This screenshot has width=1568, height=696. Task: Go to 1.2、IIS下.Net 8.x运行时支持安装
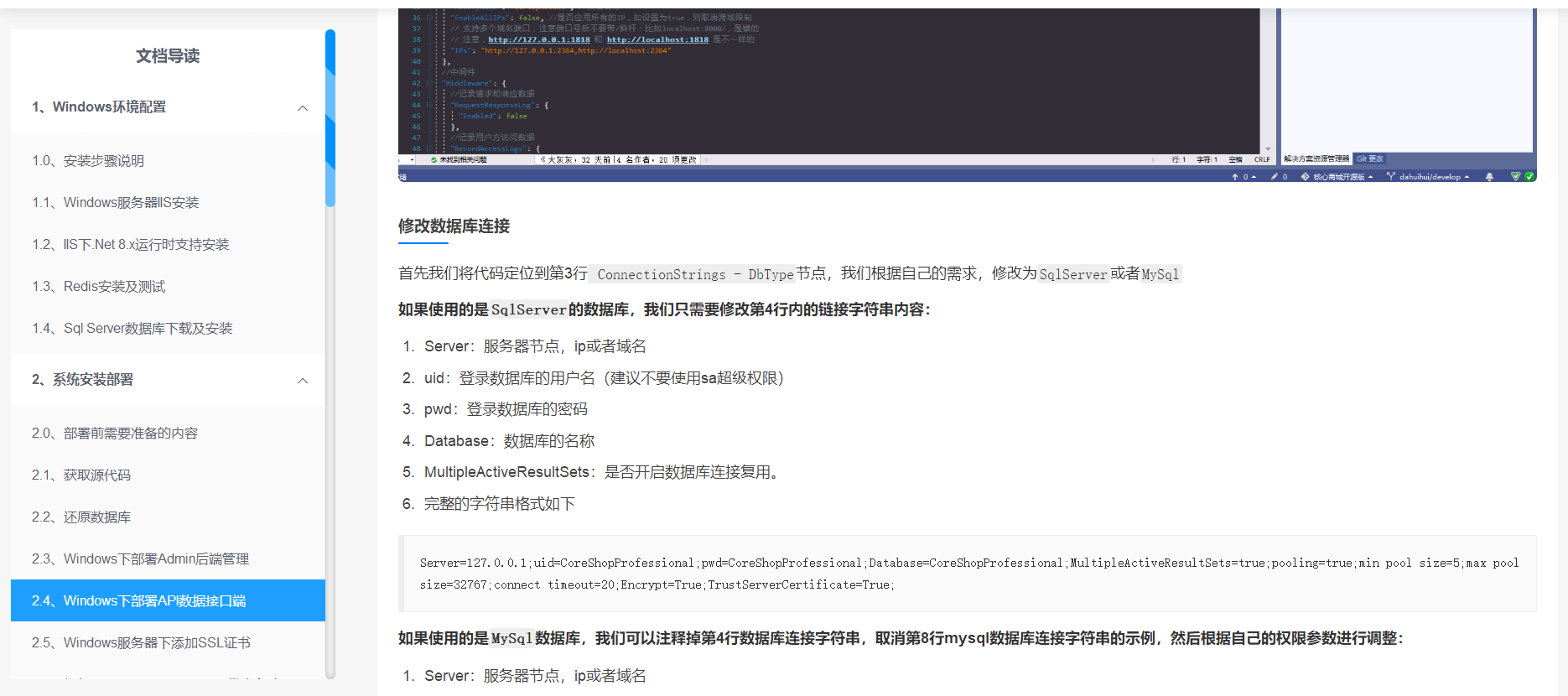[x=131, y=244]
